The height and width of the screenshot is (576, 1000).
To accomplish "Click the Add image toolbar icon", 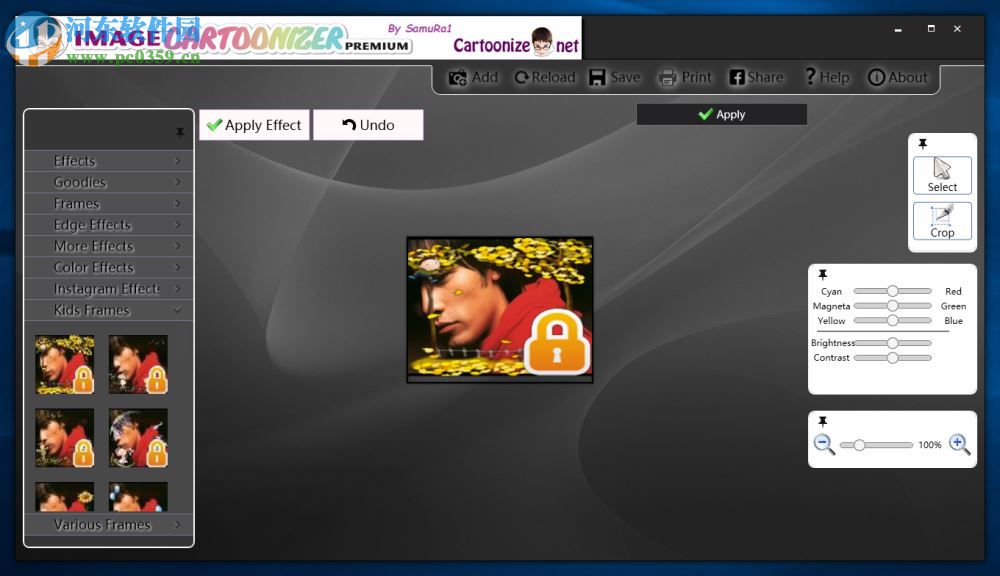I will 459,76.
